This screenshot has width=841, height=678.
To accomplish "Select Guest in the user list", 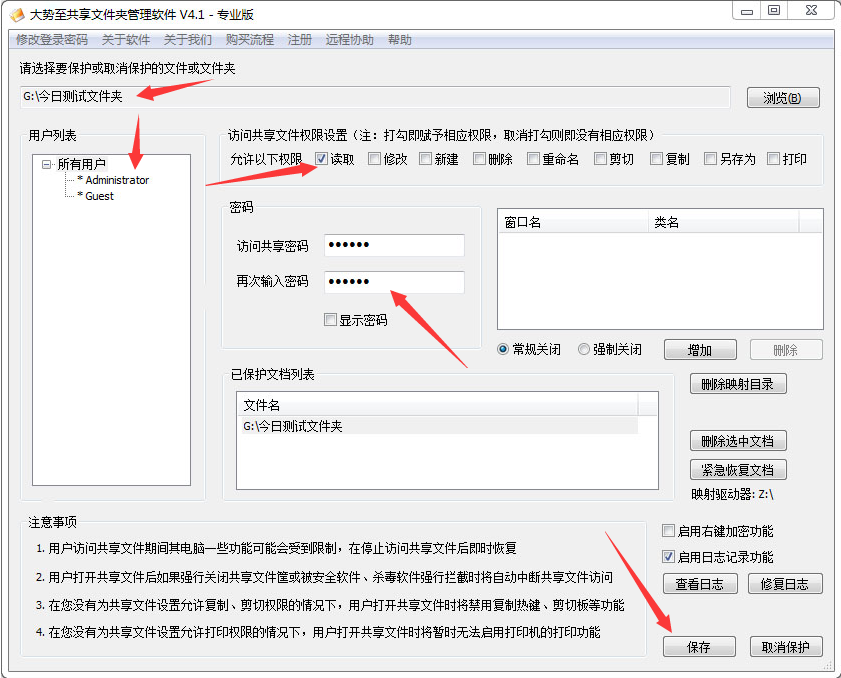I will tap(99, 196).
